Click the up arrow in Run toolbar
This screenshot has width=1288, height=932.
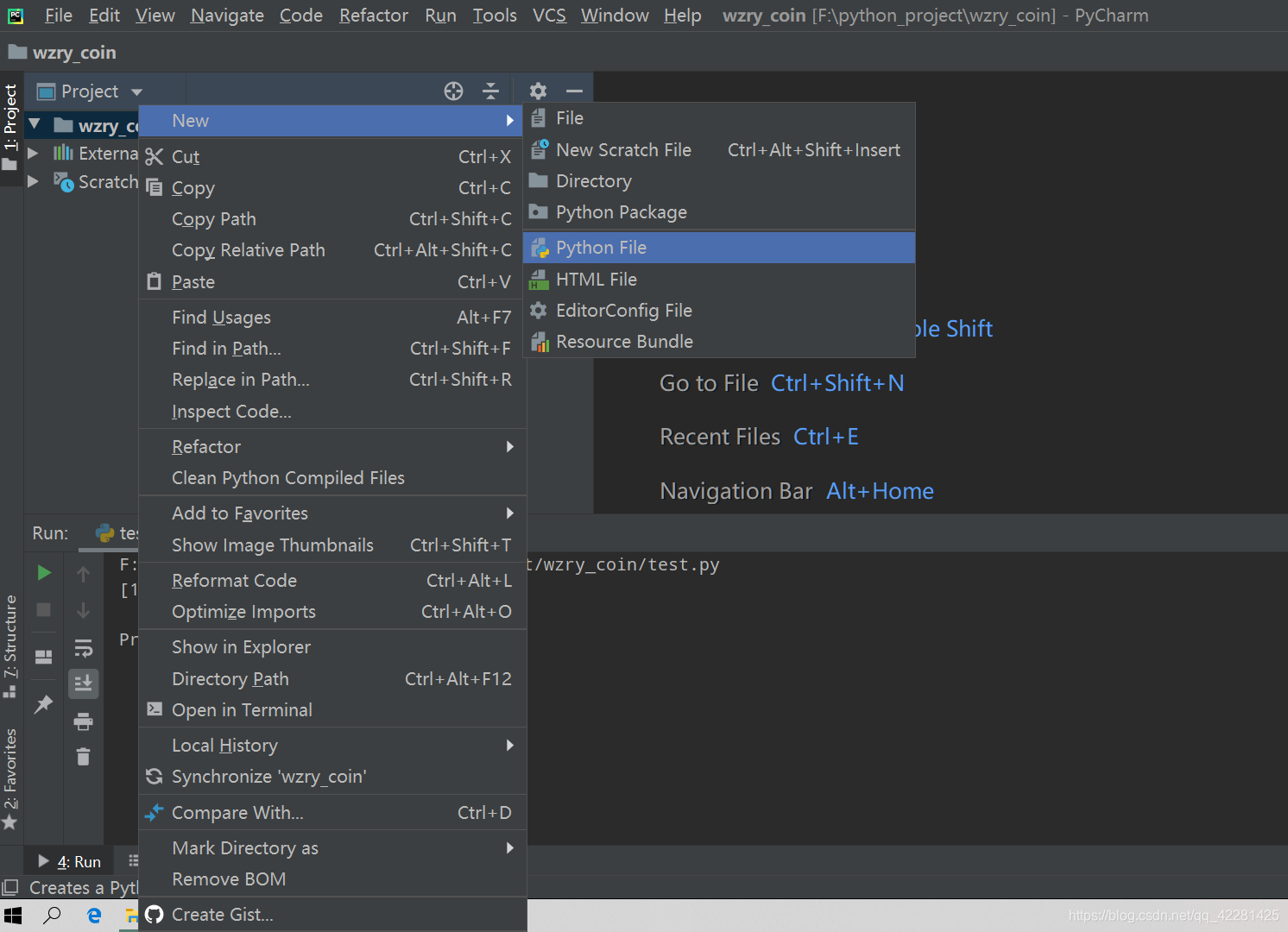(83, 574)
